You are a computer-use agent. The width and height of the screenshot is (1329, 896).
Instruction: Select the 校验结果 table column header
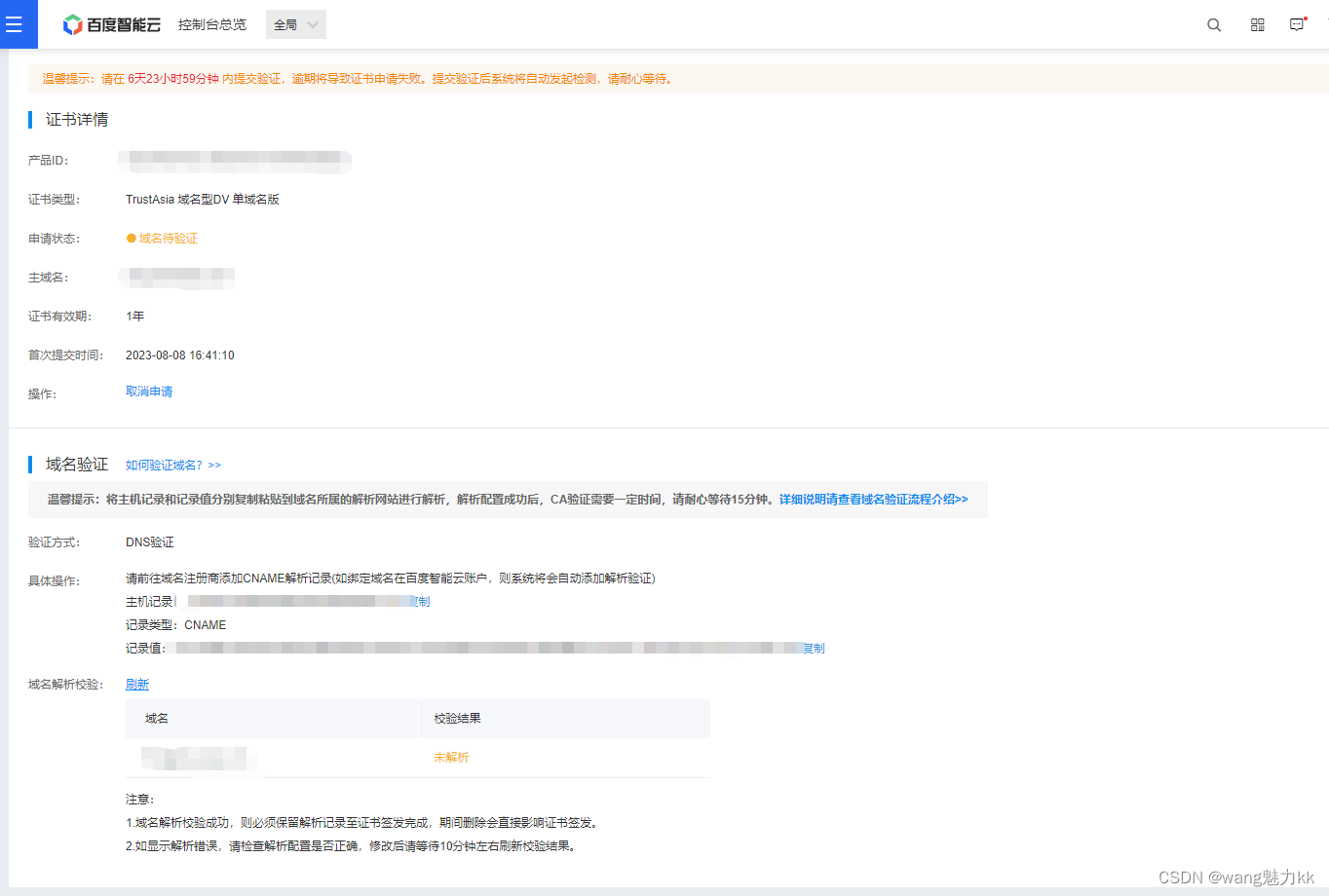[x=458, y=718]
